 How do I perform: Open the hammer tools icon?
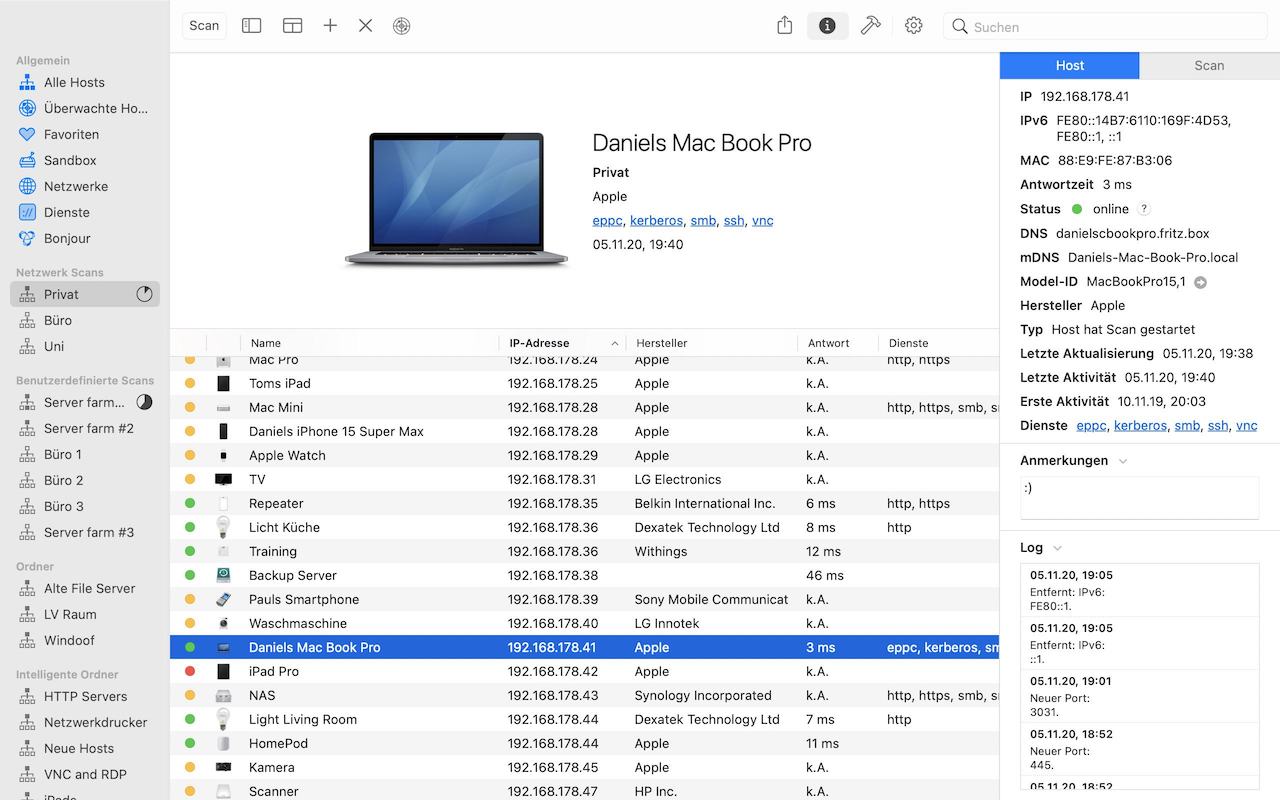pyautogui.click(x=870, y=26)
